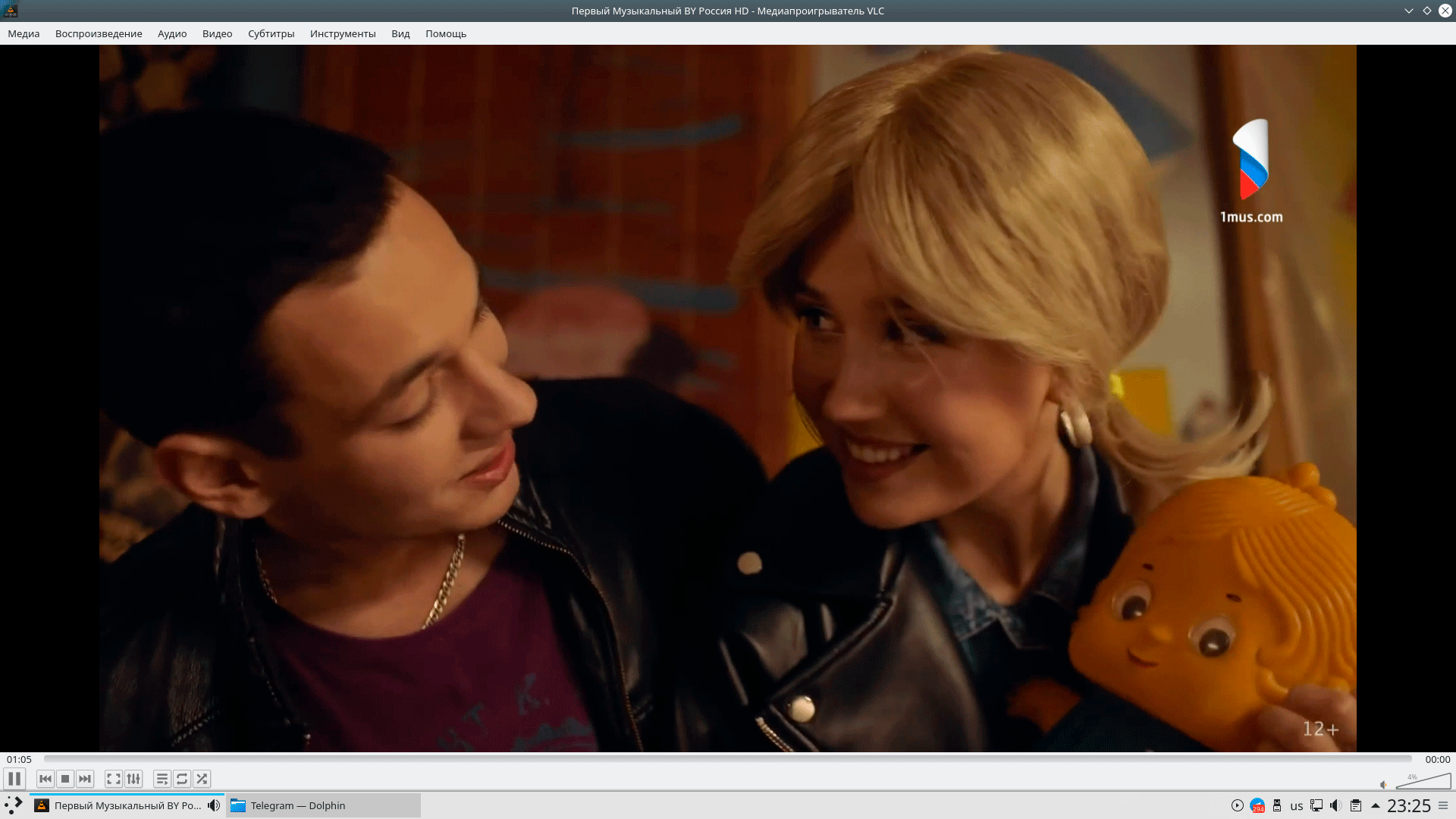This screenshot has width=1456, height=819.
Task: Click the 00:00 remaining time label
Action: pos(1437,759)
